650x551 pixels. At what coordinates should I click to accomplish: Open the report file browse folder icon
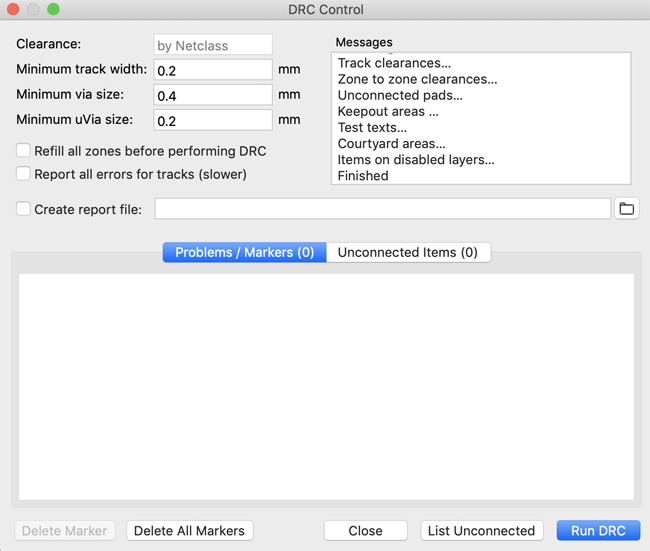tap(626, 209)
